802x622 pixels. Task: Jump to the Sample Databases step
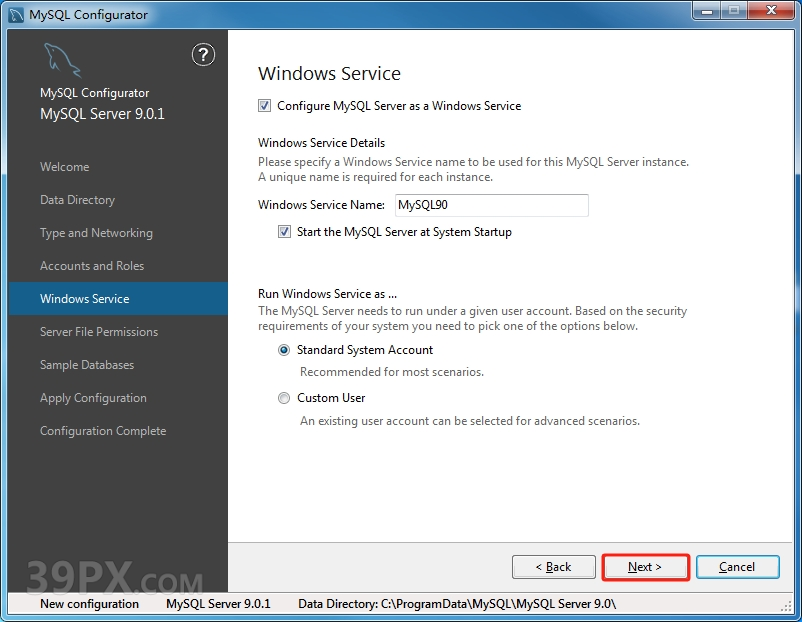87,365
